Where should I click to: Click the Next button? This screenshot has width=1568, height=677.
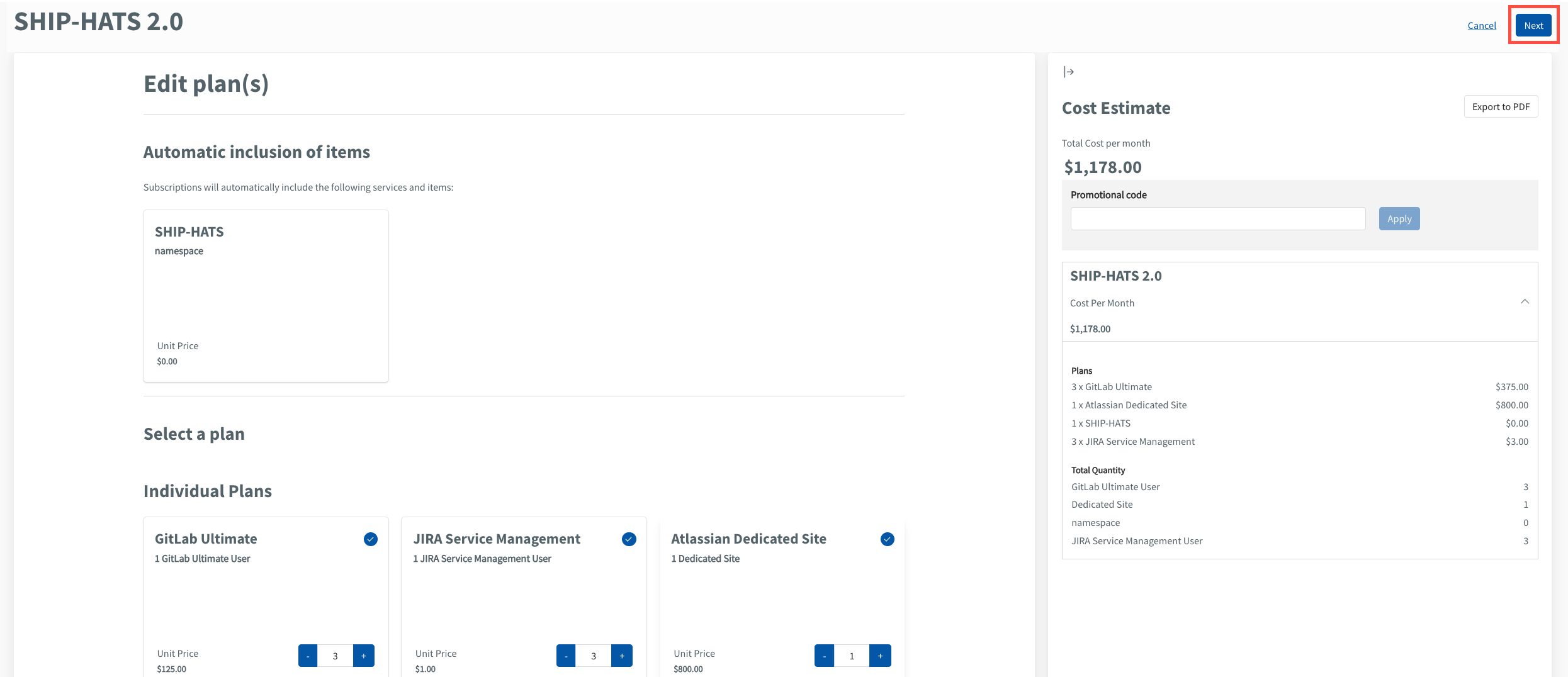(1533, 25)
